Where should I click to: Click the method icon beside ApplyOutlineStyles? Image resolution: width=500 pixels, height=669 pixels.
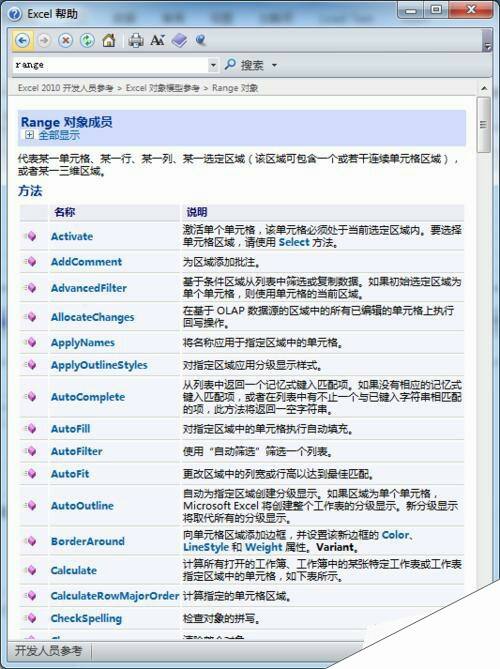click(30, 365)
